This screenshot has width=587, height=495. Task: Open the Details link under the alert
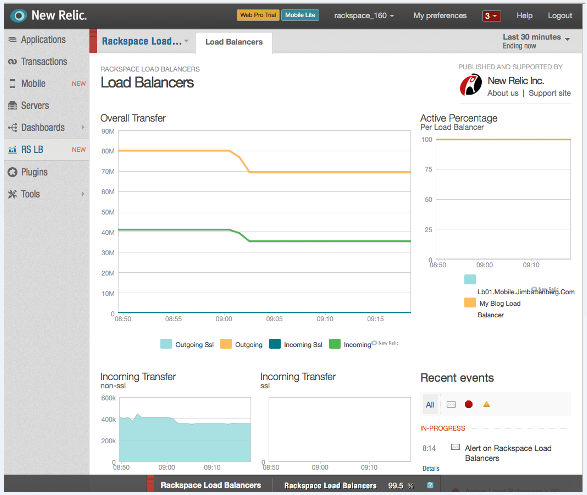tap(431, 468)
